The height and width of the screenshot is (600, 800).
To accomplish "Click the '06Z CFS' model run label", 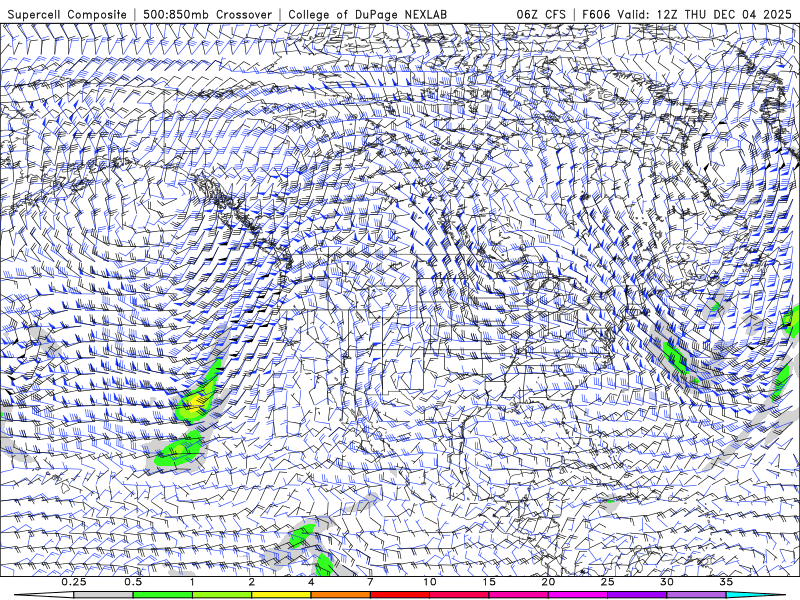I will [541, 14].
